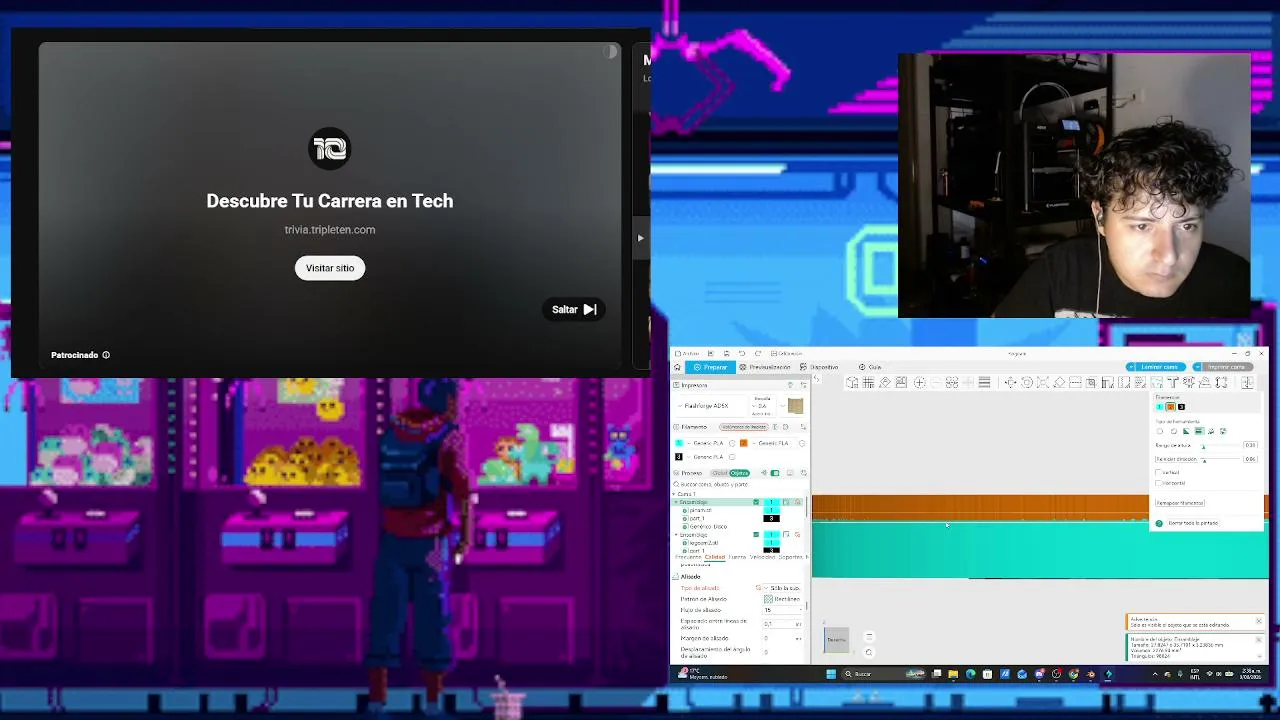The image size is (1280, 720).
Task: Click the add plate grid icon
Action: pyautogui.click(x=868, y=382)
